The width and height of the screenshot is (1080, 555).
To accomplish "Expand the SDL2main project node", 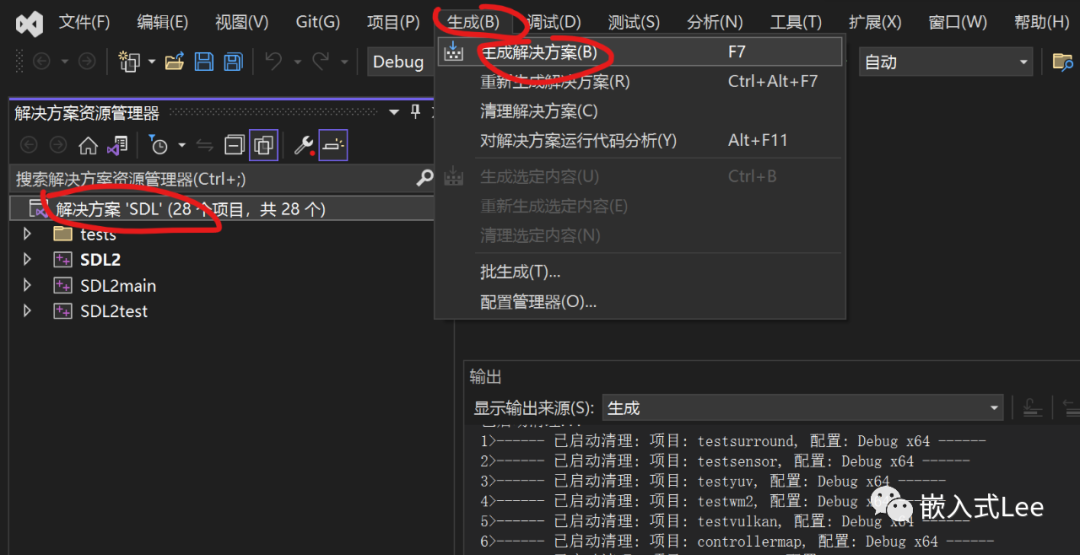I will pos(28,285).
